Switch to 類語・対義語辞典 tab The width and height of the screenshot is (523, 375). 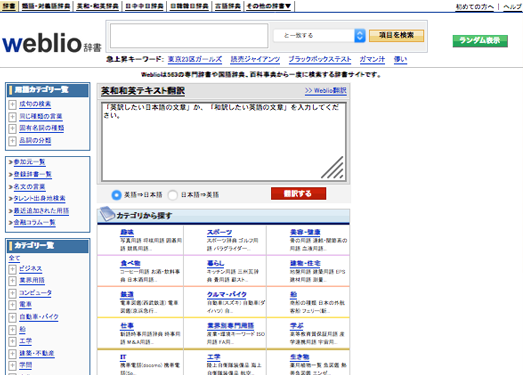46,6
